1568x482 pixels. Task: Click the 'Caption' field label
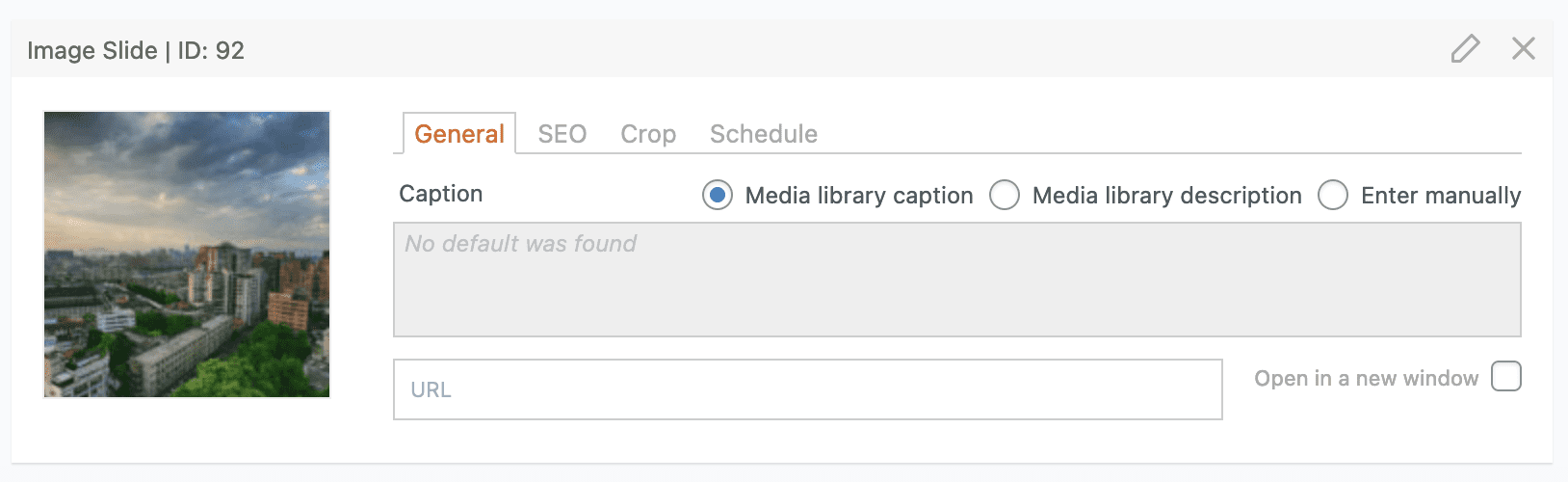click(440, 194)
